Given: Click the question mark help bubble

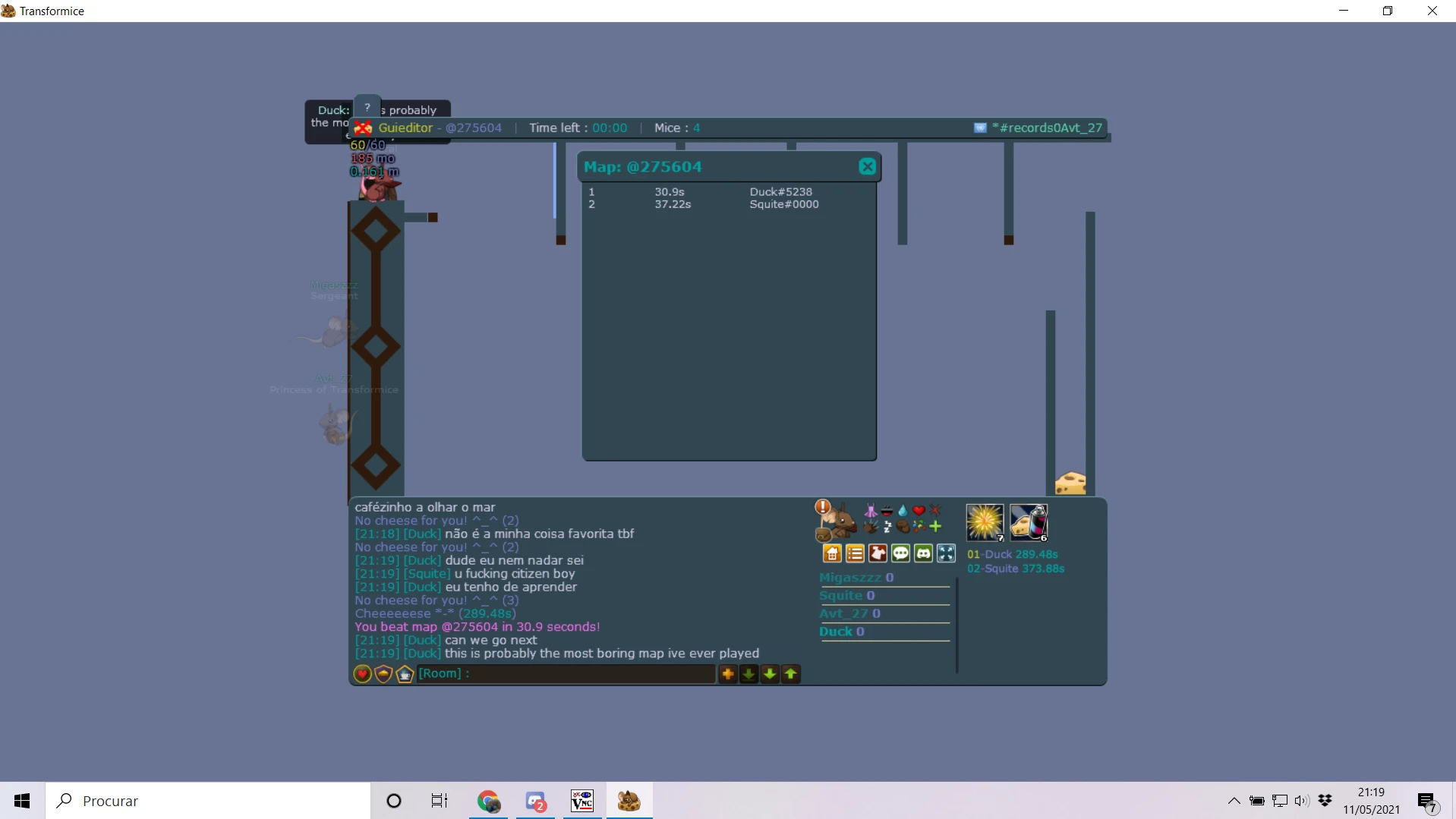Looking at the screenshot, I should (367, 108).
